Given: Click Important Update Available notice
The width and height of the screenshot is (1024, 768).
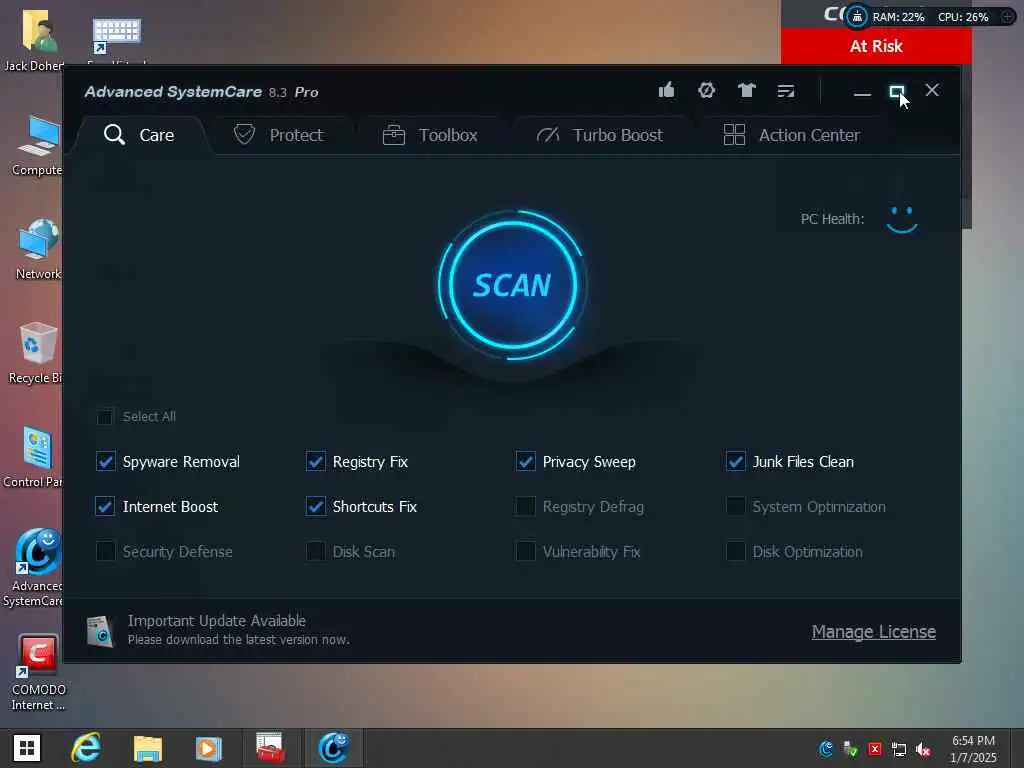Looking at the screenshot, I should (217, 620).
